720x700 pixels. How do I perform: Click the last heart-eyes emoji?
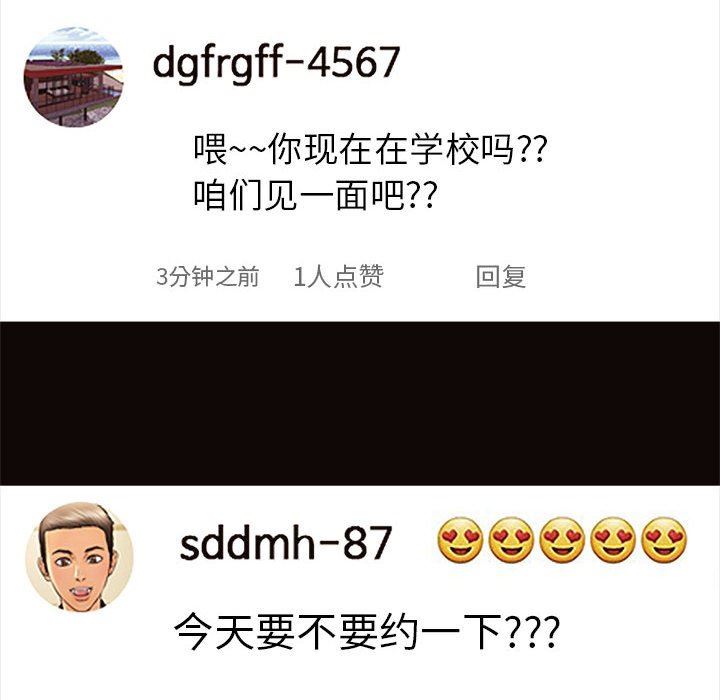click(664, 540)
